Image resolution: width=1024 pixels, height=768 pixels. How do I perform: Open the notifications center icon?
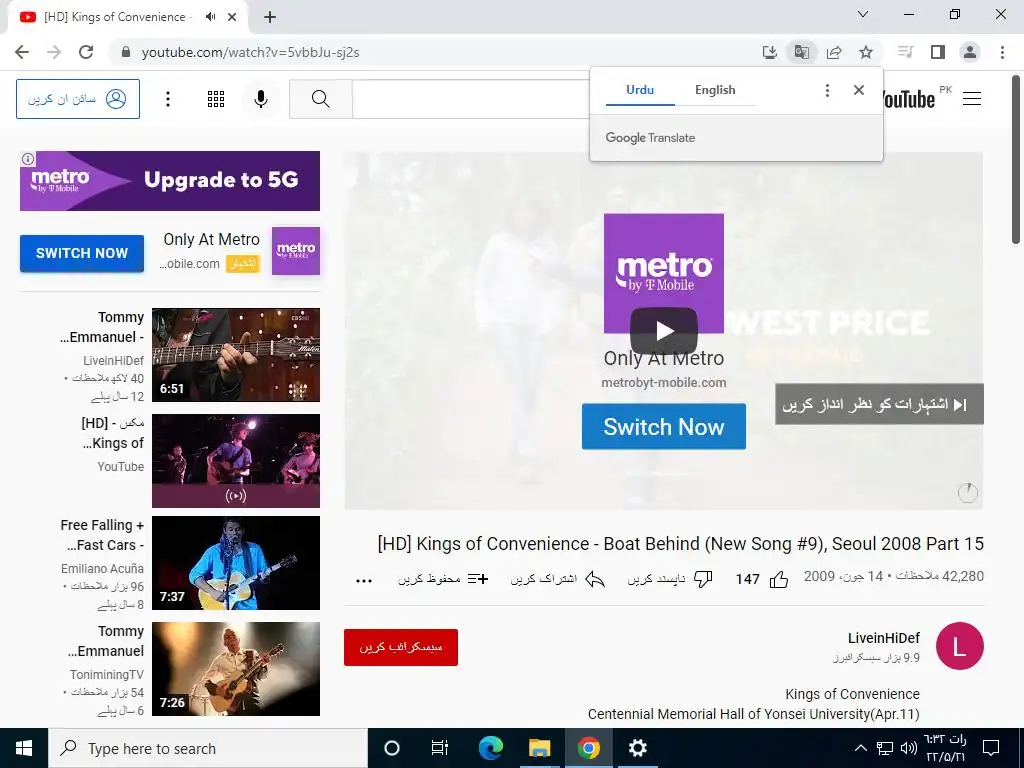tap(991, 748)
